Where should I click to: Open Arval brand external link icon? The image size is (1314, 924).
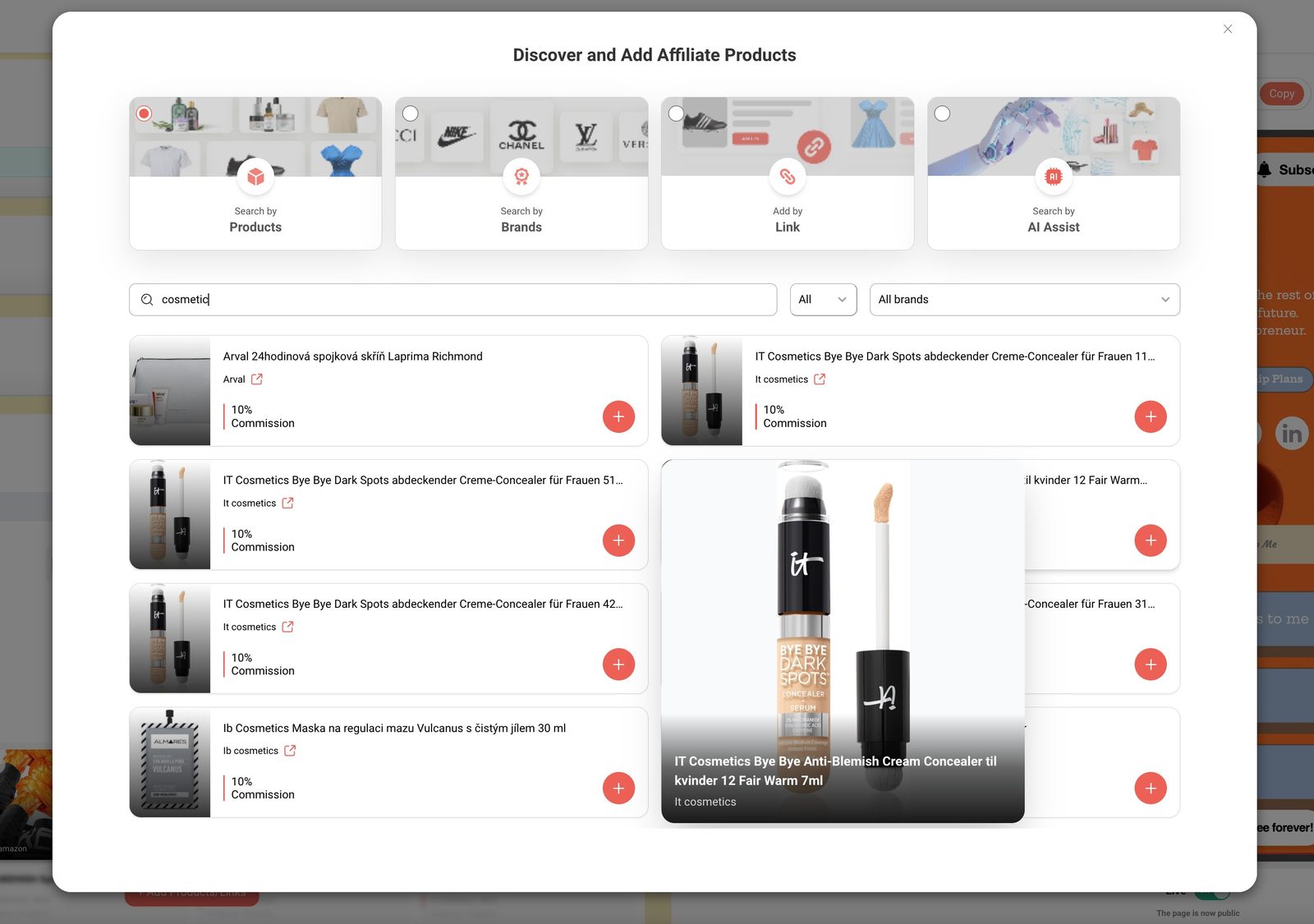coord(257,379)
